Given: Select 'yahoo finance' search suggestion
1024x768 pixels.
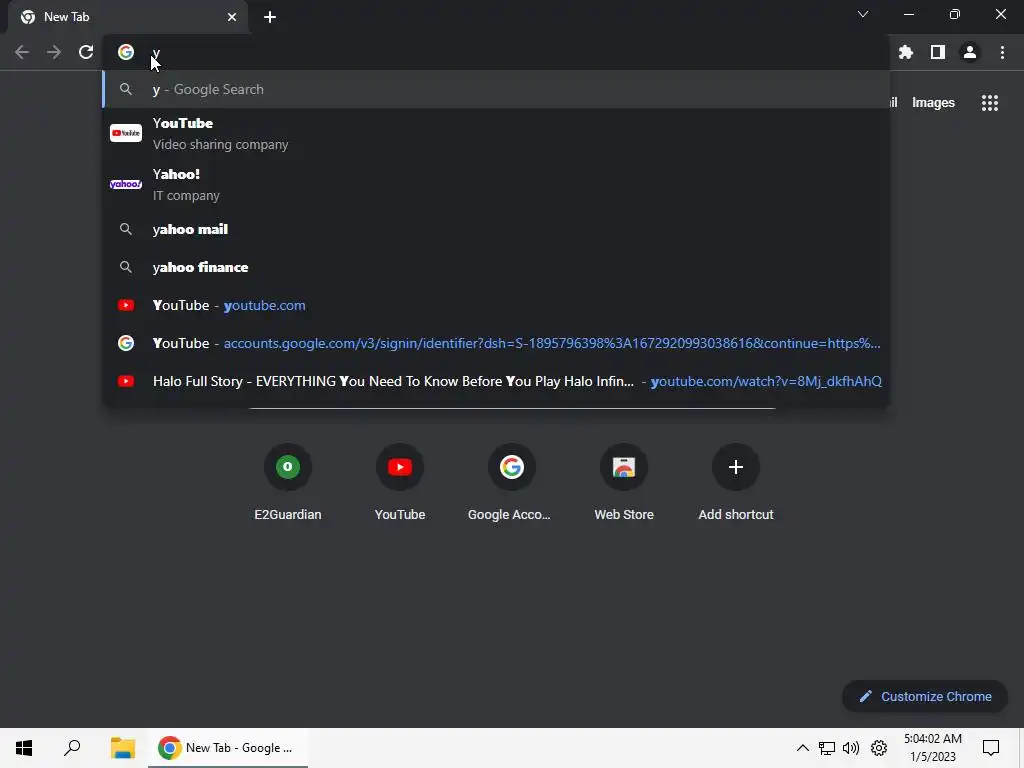Looking at the screenshot, I should pos(496,267).
